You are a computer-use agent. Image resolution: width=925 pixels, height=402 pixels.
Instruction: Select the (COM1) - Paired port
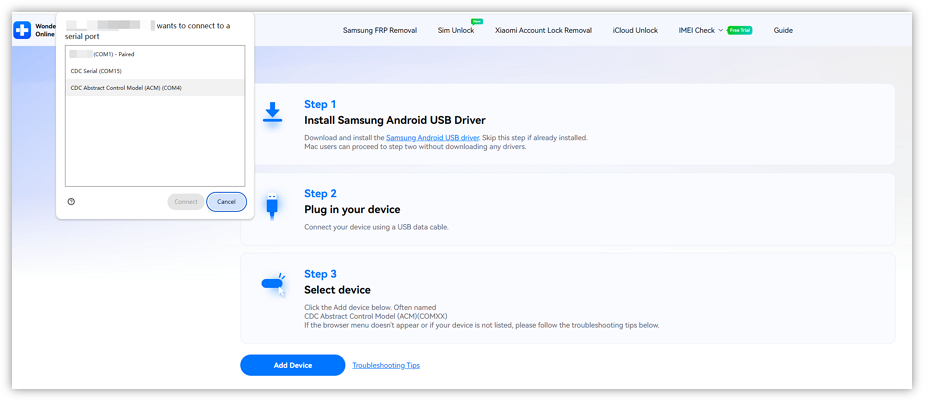[155, 54]
